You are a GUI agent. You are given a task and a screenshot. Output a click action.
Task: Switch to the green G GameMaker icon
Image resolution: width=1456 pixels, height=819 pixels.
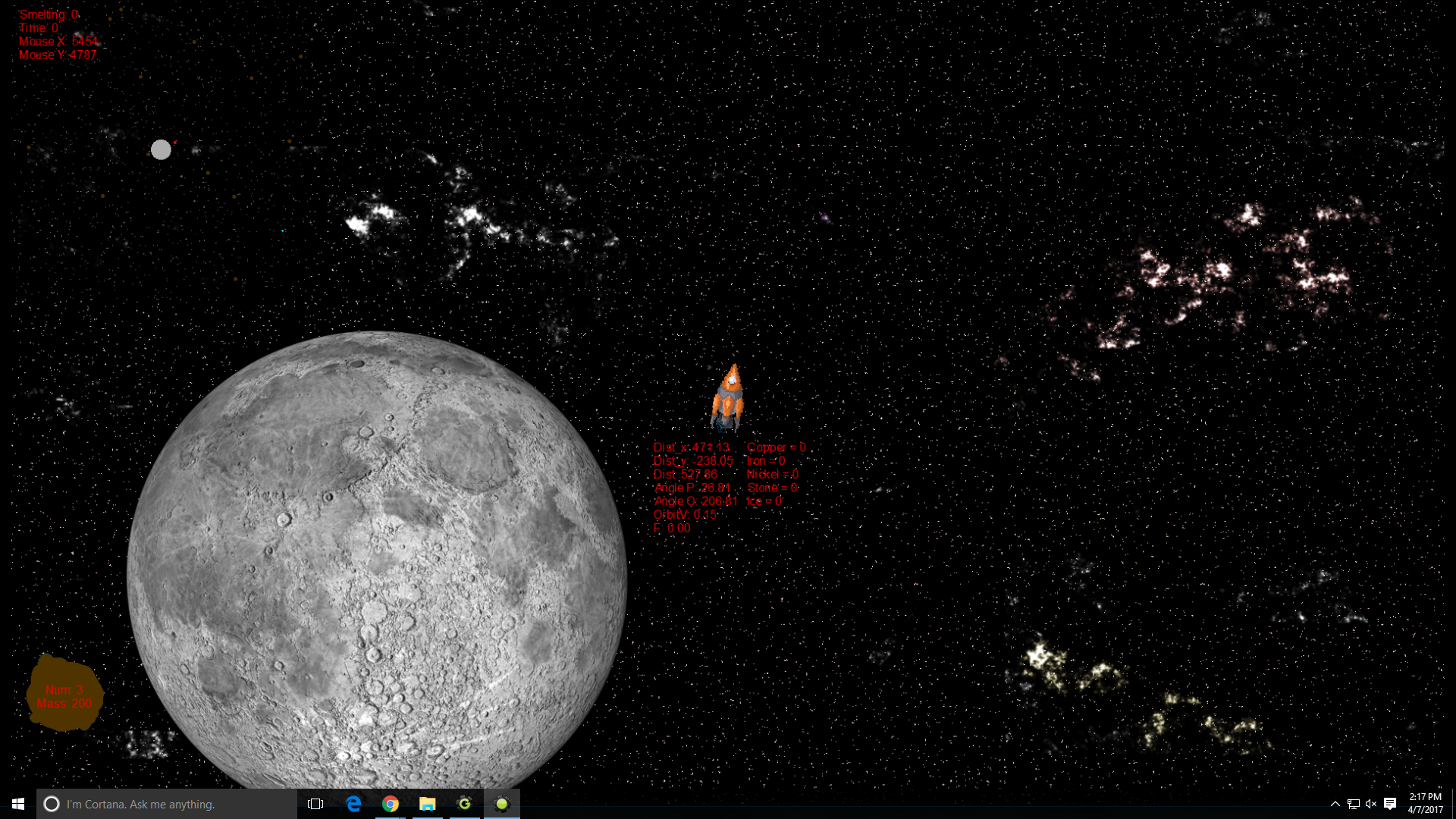click(x=465, y=804)
